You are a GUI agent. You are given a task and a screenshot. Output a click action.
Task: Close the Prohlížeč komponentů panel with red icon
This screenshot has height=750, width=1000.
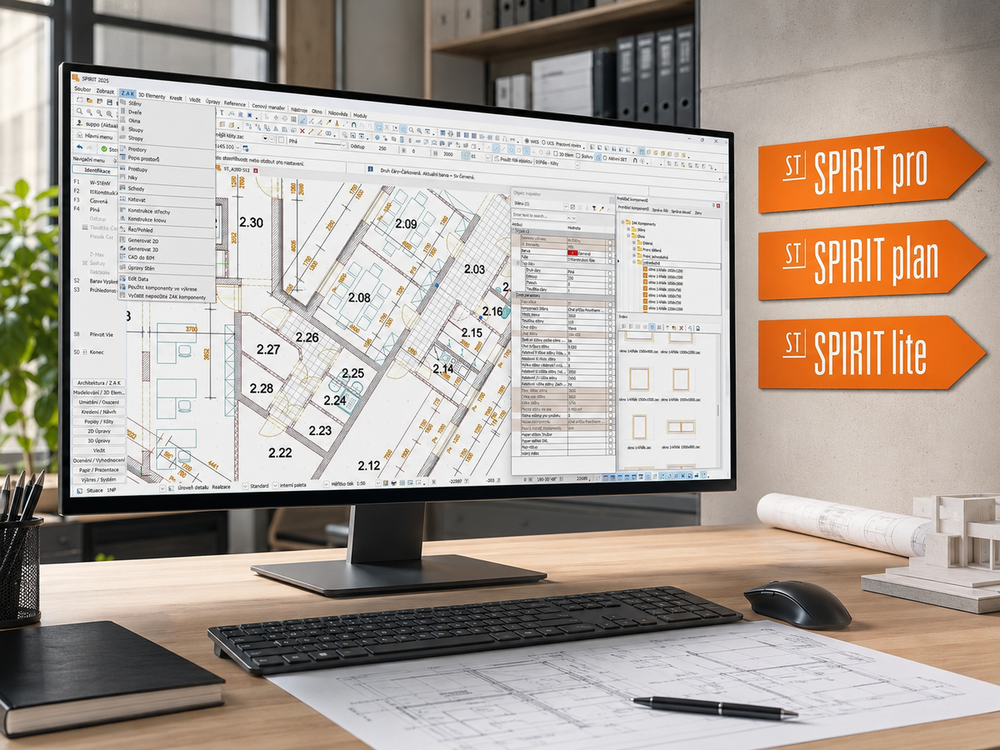(718, 205)
